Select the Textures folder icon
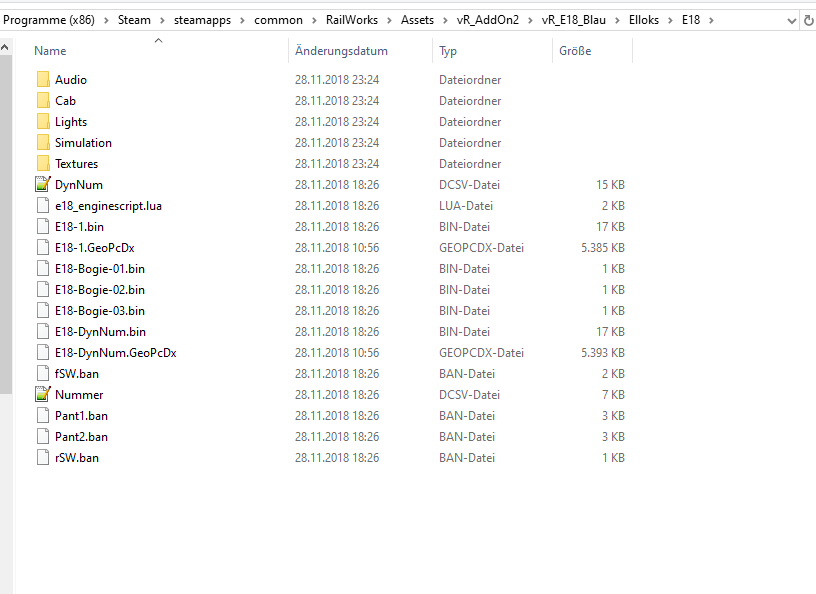This screenshot has width=816, height=594. [43, 163]
